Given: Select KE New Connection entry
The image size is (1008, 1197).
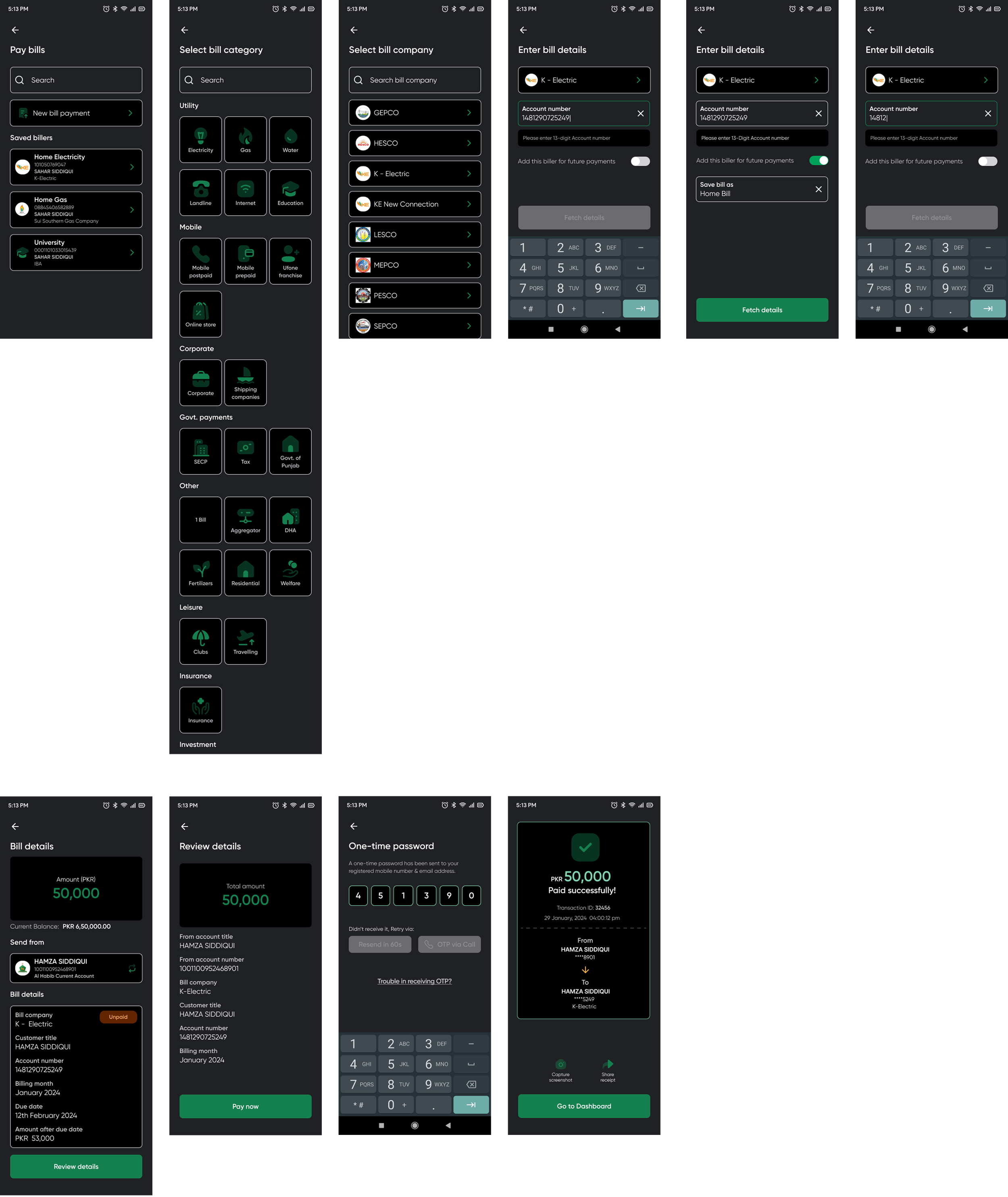Looking at the screenshot, I should (414, 204).
